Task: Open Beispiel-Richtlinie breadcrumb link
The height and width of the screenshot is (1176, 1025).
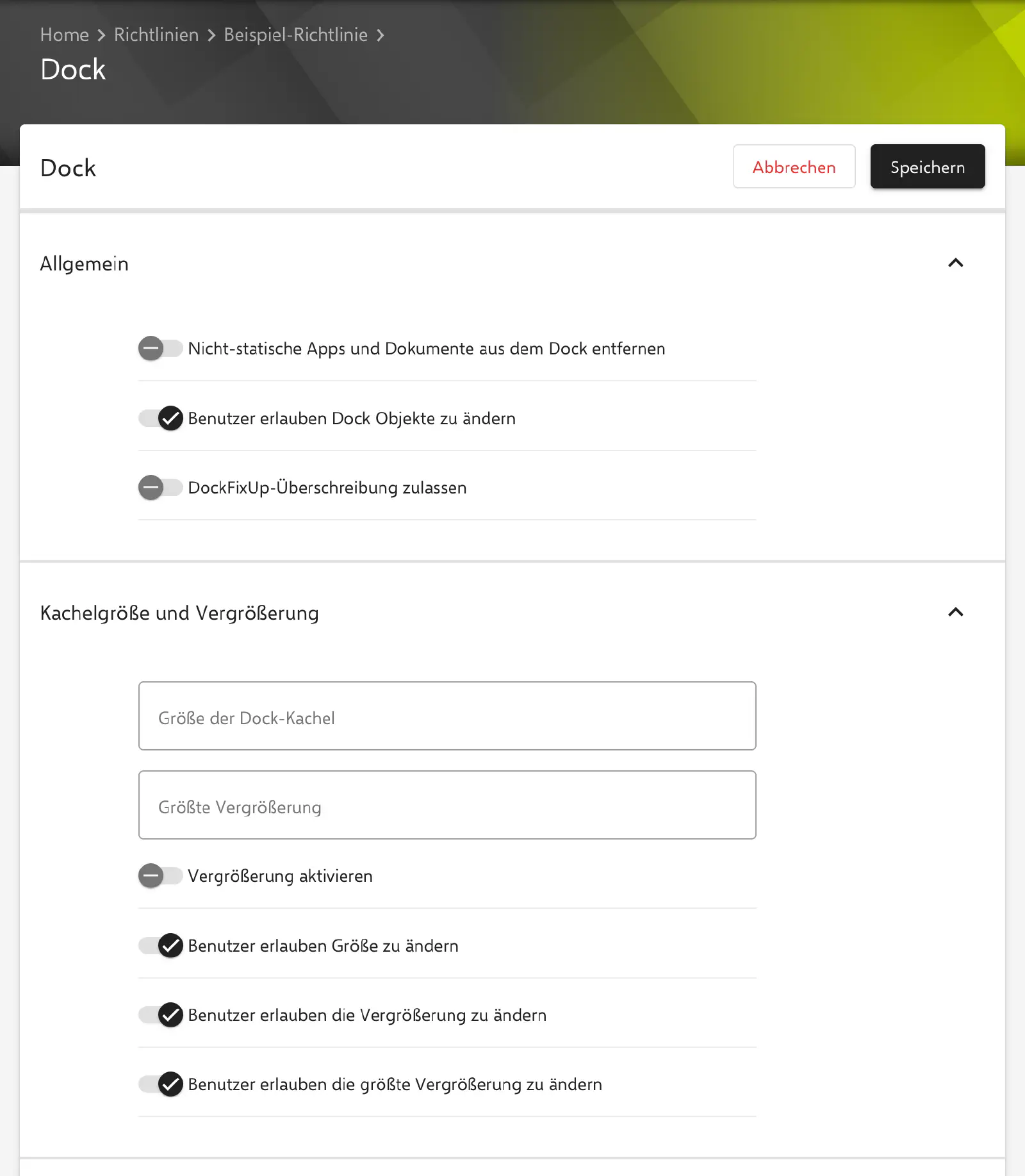Action: [x=295, y=35]
